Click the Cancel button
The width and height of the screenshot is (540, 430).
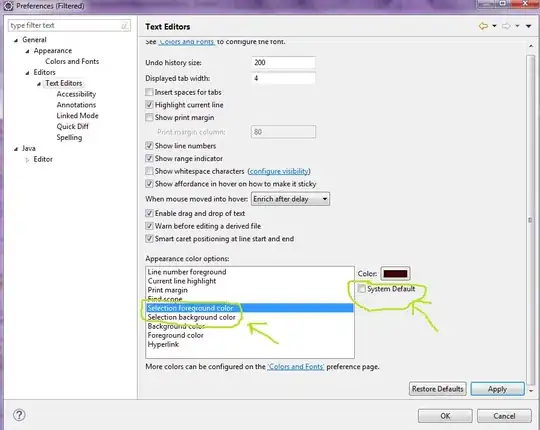coord(504,416)
